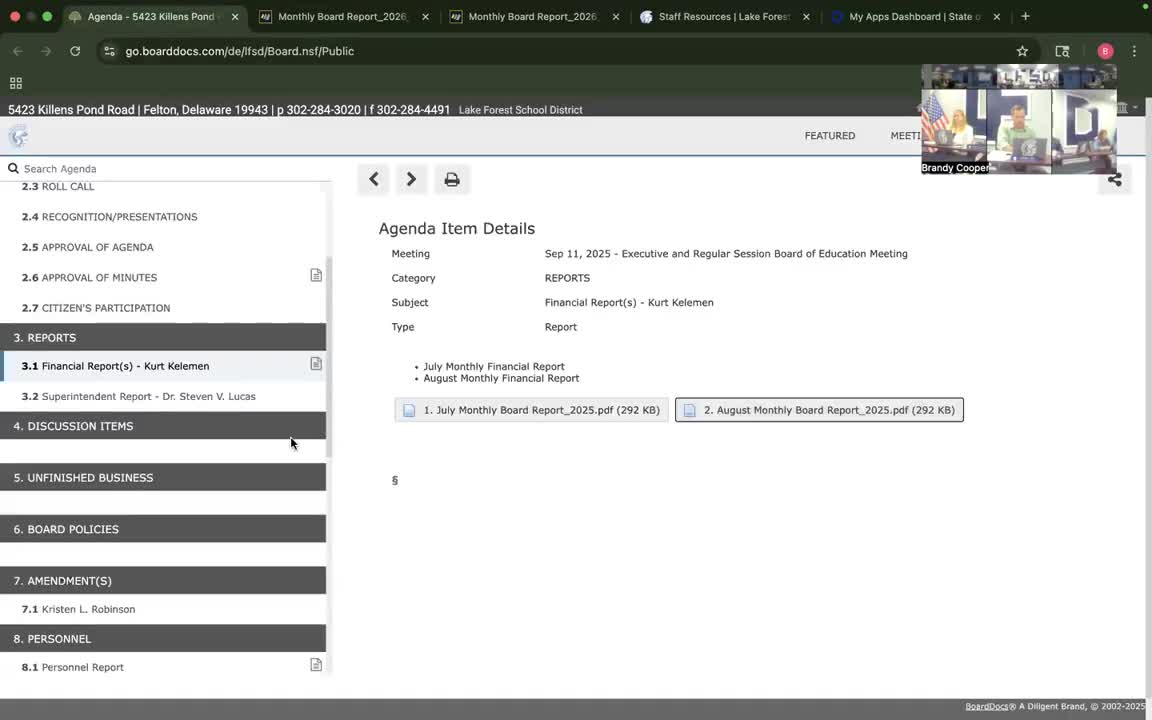Screen dimensions: 1152x720
Task: Open attachment icon beside Personnel Report
Action: tap(316, 666)
